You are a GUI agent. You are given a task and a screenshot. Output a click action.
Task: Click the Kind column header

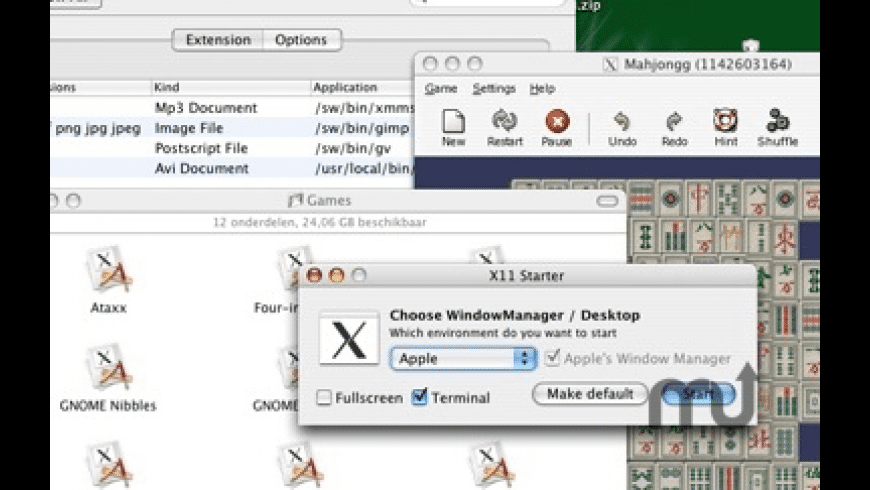coord(230,87)
